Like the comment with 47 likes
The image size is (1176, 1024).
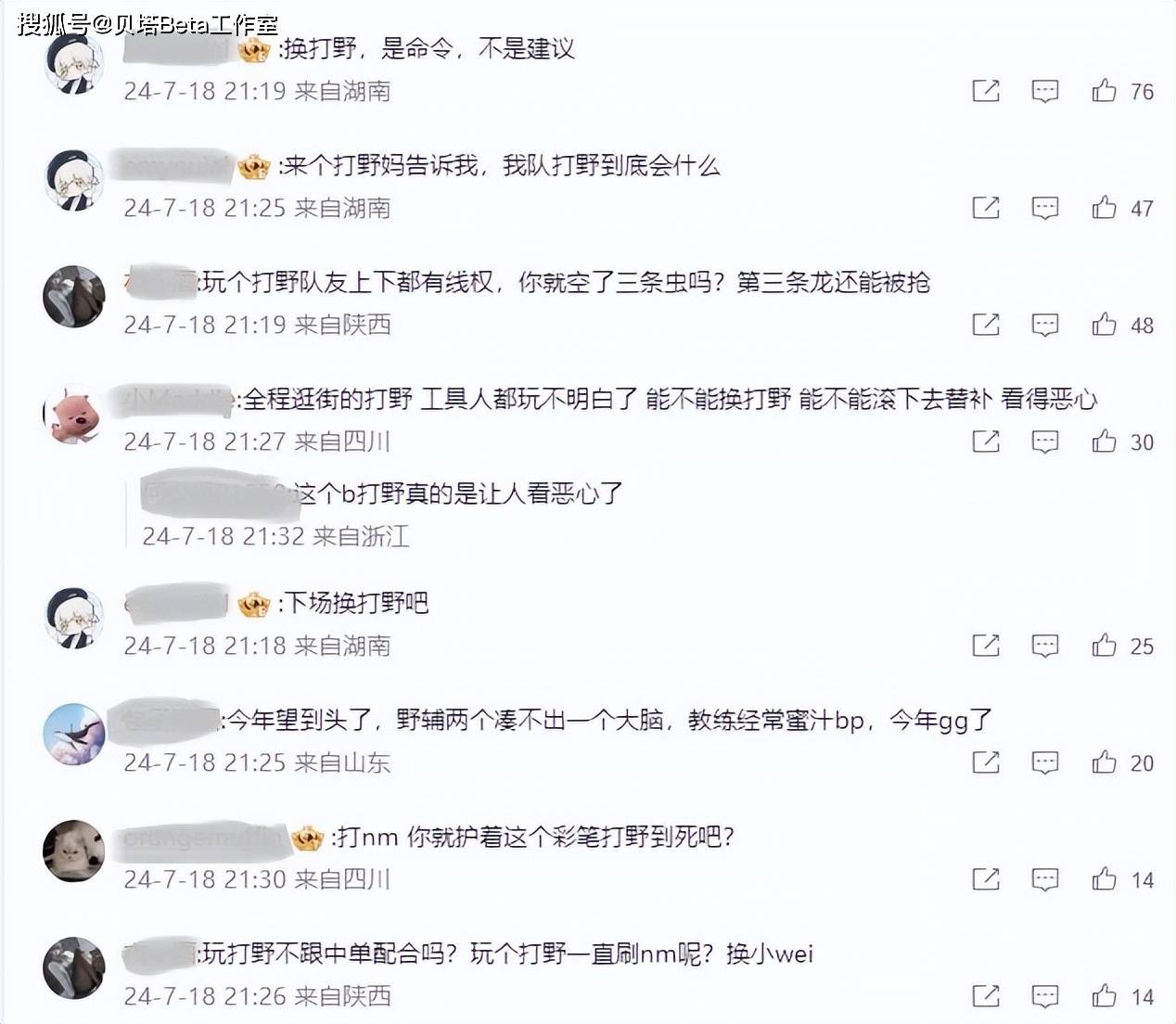click(x=1104, y=207)
